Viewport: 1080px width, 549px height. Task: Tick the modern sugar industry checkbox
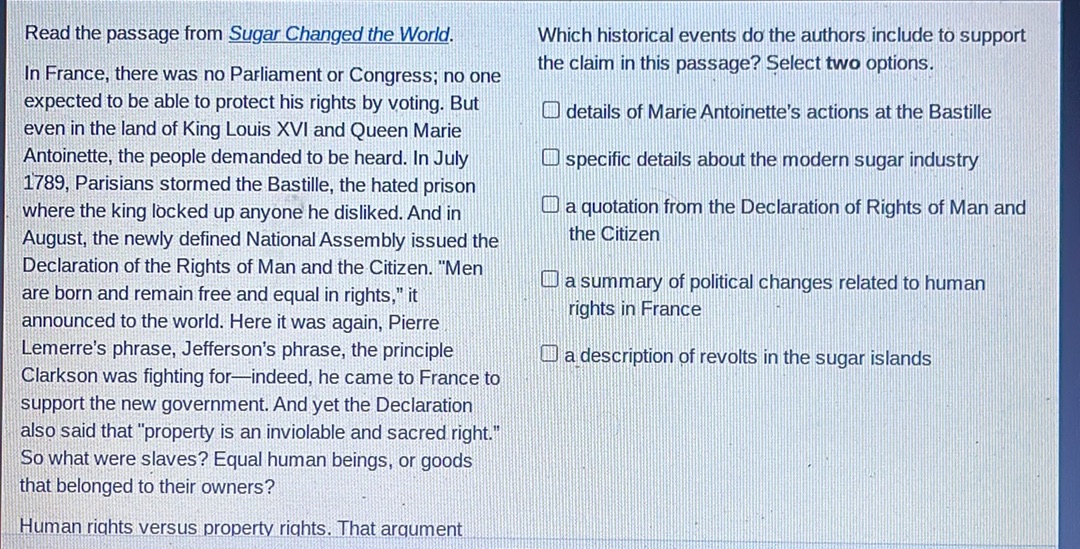click(551, 160)
